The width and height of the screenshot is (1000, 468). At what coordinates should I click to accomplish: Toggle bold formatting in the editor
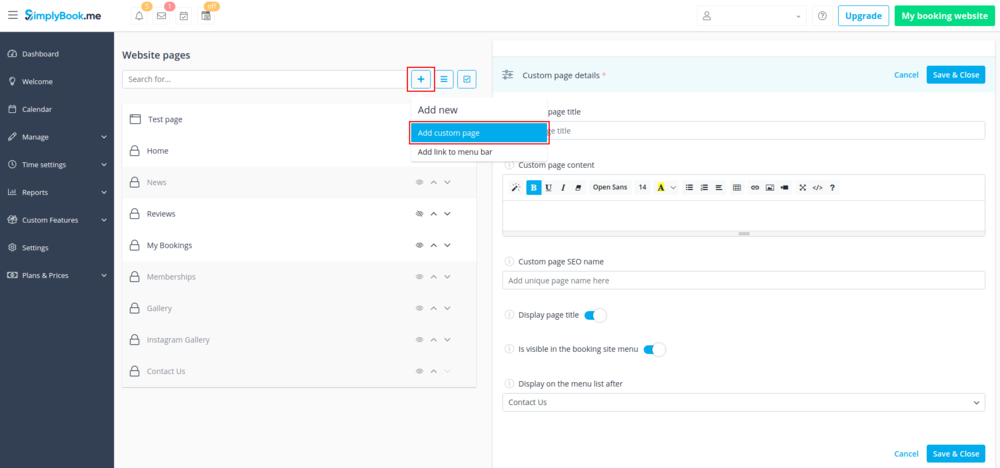tap(533, 187)
